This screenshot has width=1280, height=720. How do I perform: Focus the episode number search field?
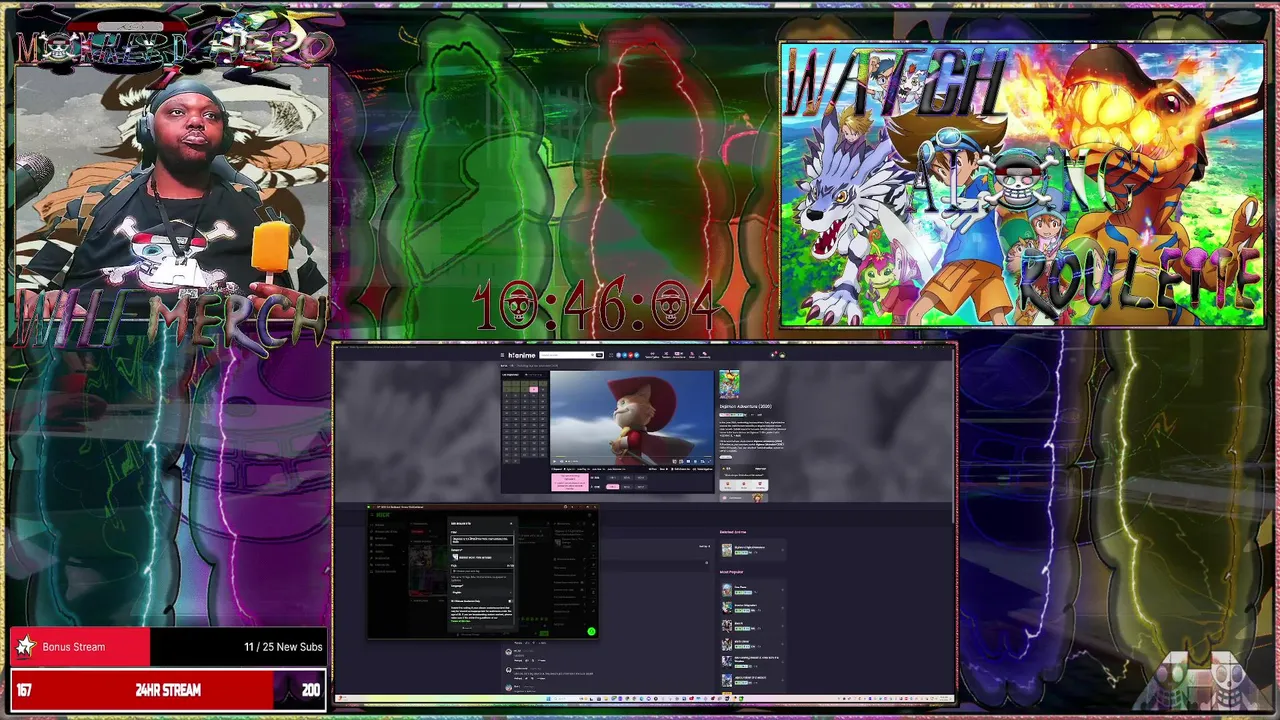[x=535, y=375]
